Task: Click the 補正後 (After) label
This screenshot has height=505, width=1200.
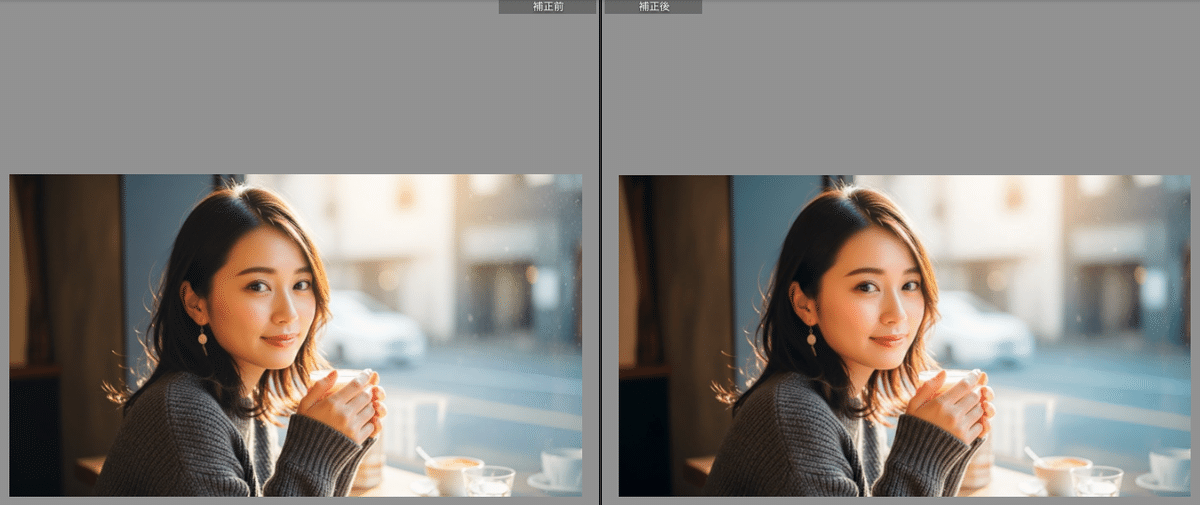Action: click(653, 7)
